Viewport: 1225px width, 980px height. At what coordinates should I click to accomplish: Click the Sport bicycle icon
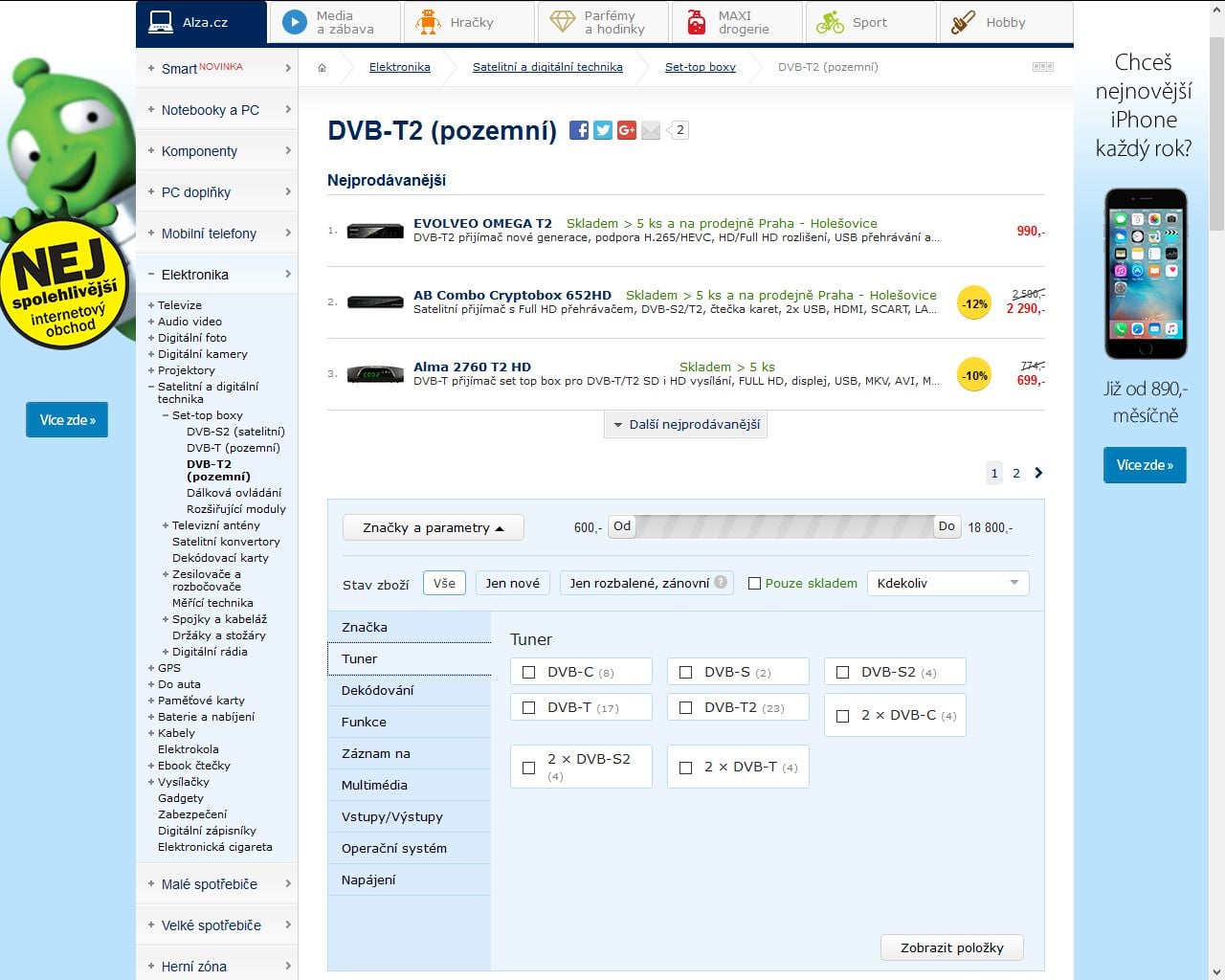coord(830,22)
